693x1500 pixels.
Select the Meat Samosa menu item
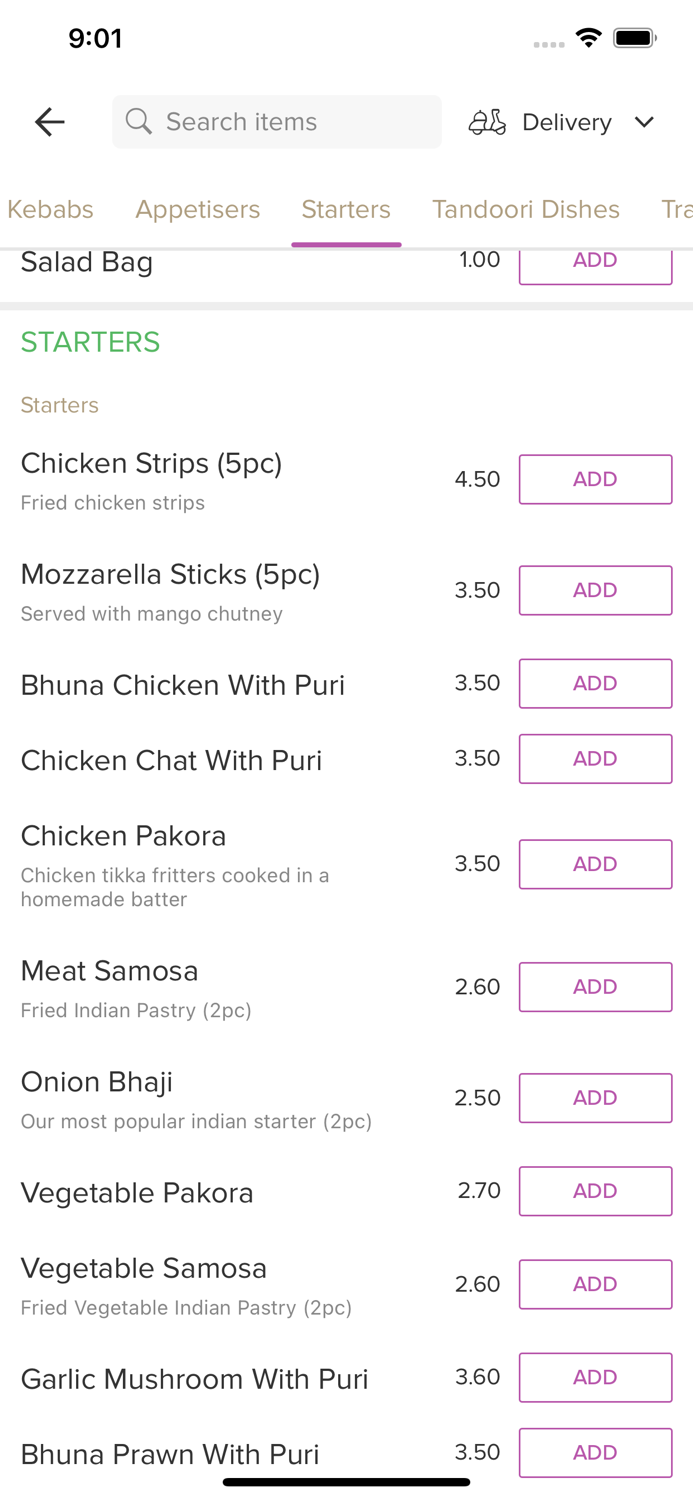[109, 971]
